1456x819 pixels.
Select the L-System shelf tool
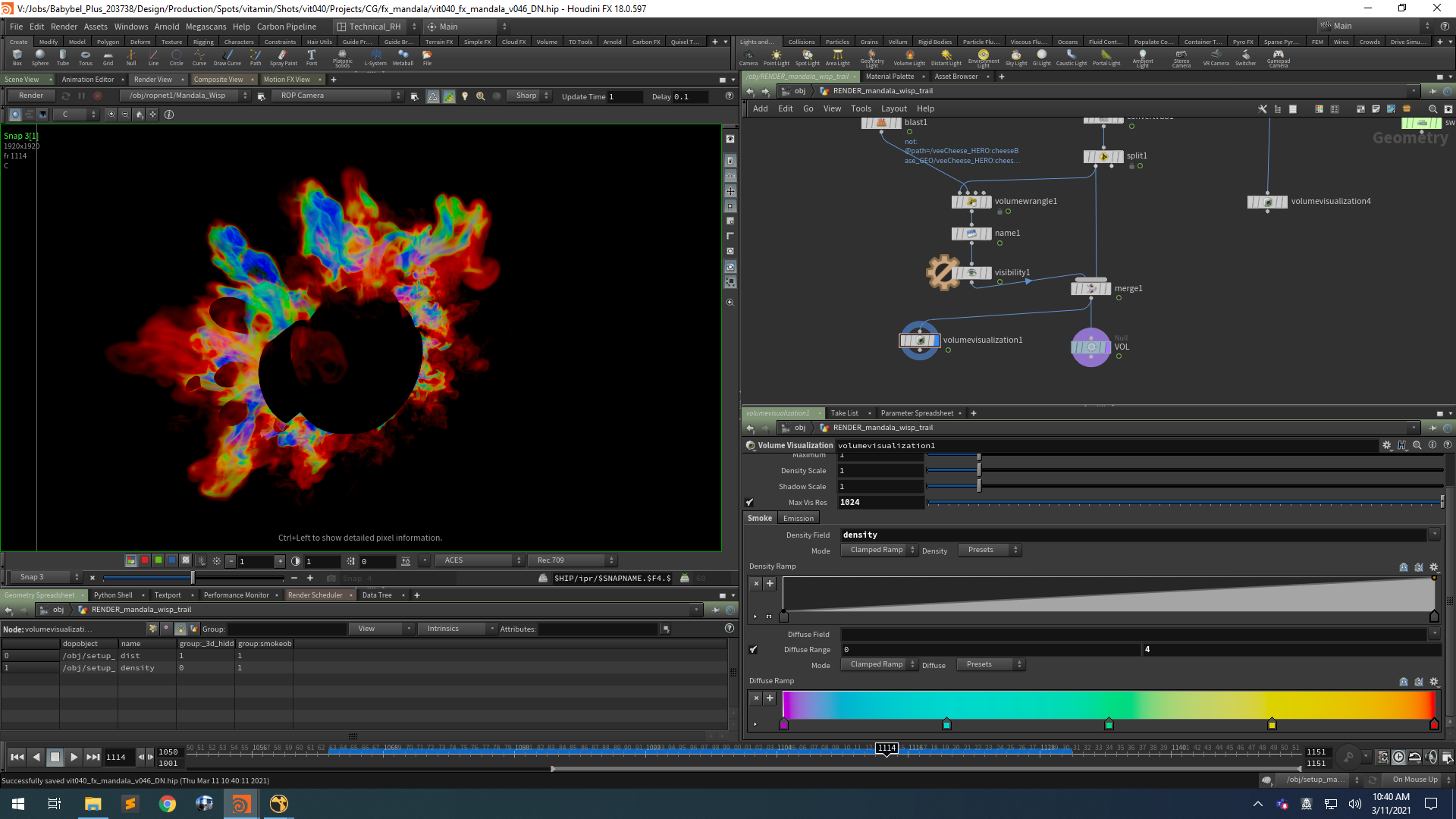[x=375, y=57]
